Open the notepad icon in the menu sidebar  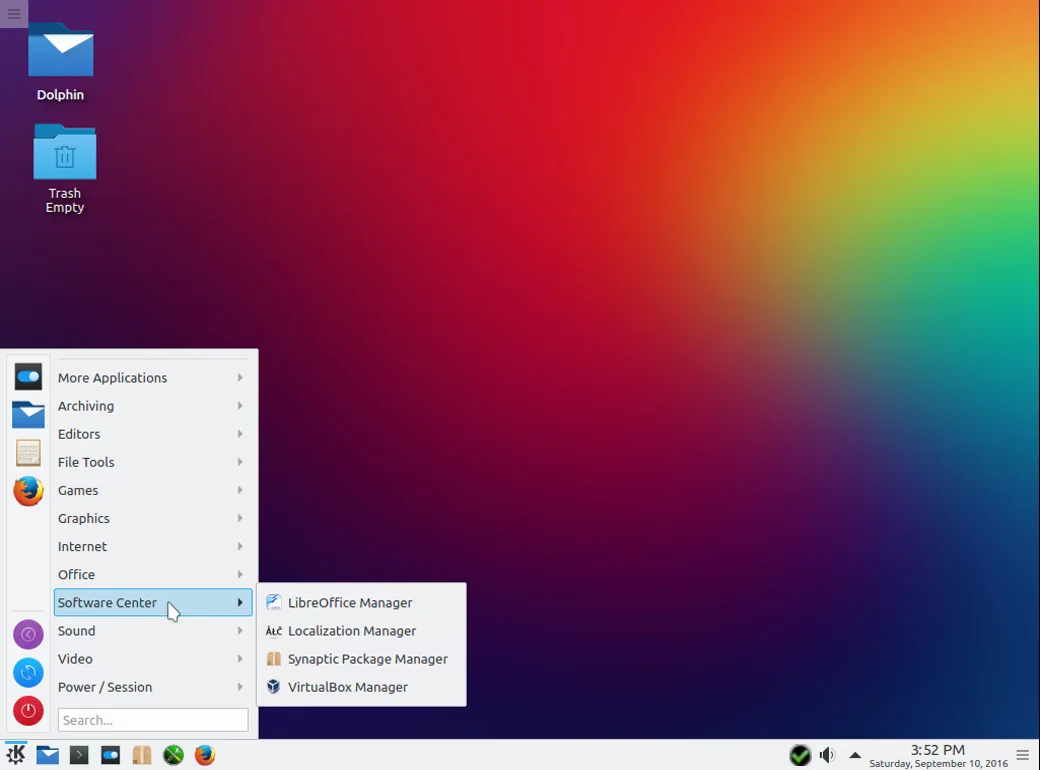[28, 453]
